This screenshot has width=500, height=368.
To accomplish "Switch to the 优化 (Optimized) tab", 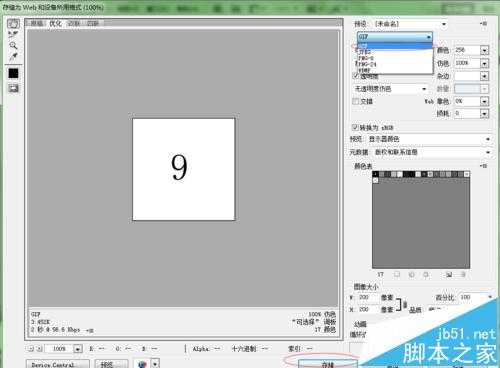I will 55,23.
